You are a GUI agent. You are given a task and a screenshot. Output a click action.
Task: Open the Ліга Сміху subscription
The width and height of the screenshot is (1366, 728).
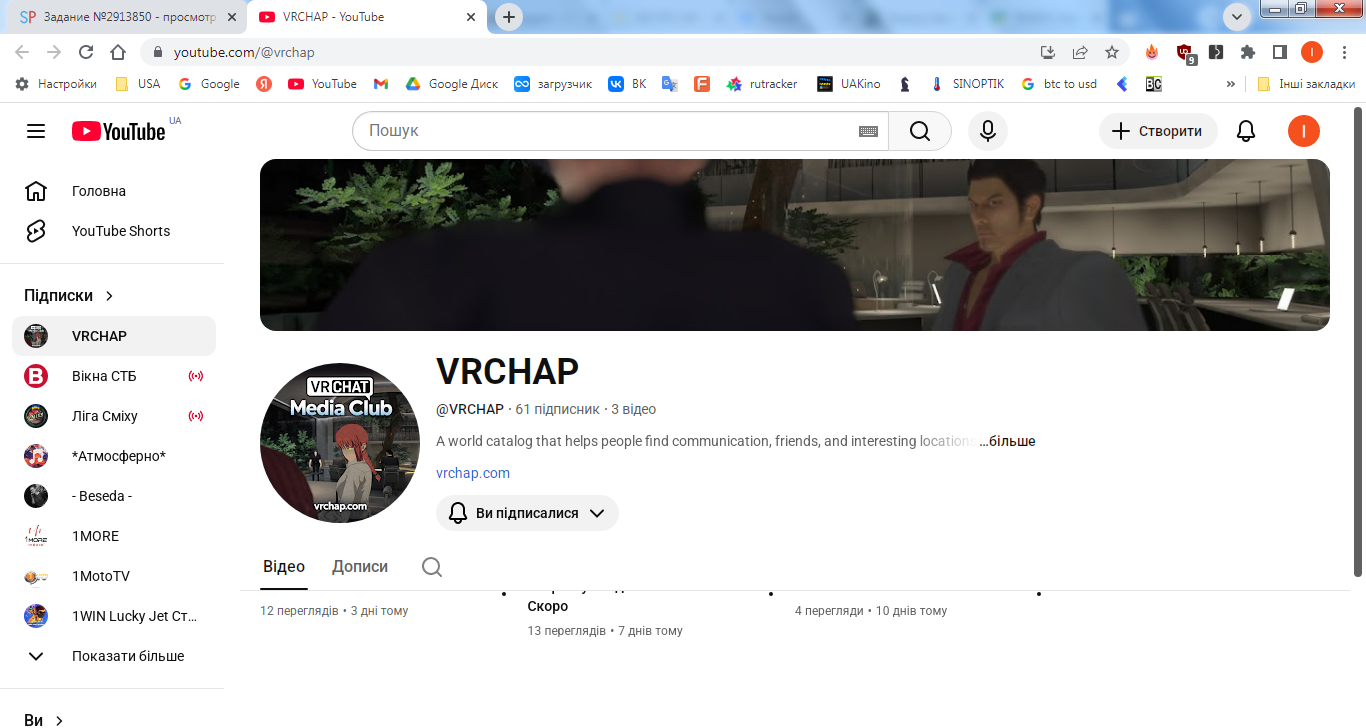114,416
